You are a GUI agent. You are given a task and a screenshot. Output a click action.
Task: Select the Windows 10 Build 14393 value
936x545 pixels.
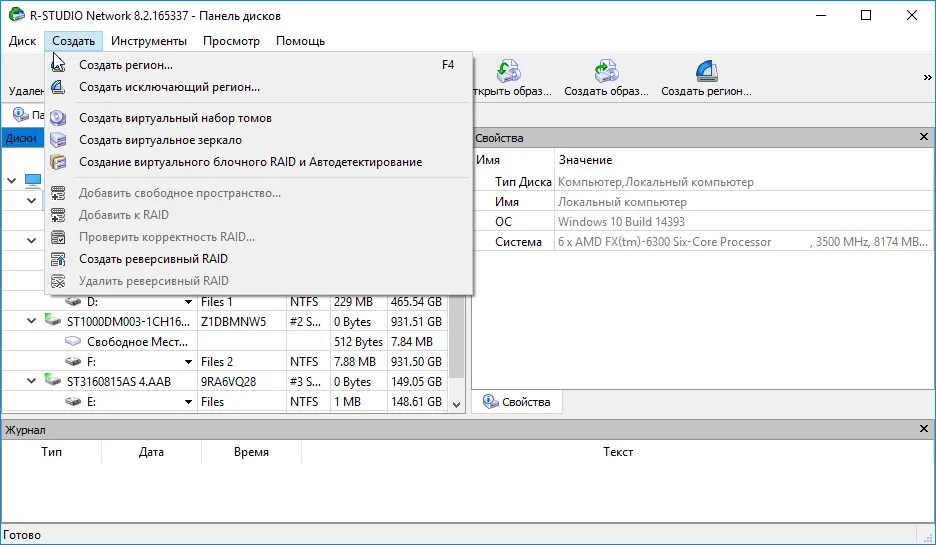pyautogui.click(x=621, y=222)
